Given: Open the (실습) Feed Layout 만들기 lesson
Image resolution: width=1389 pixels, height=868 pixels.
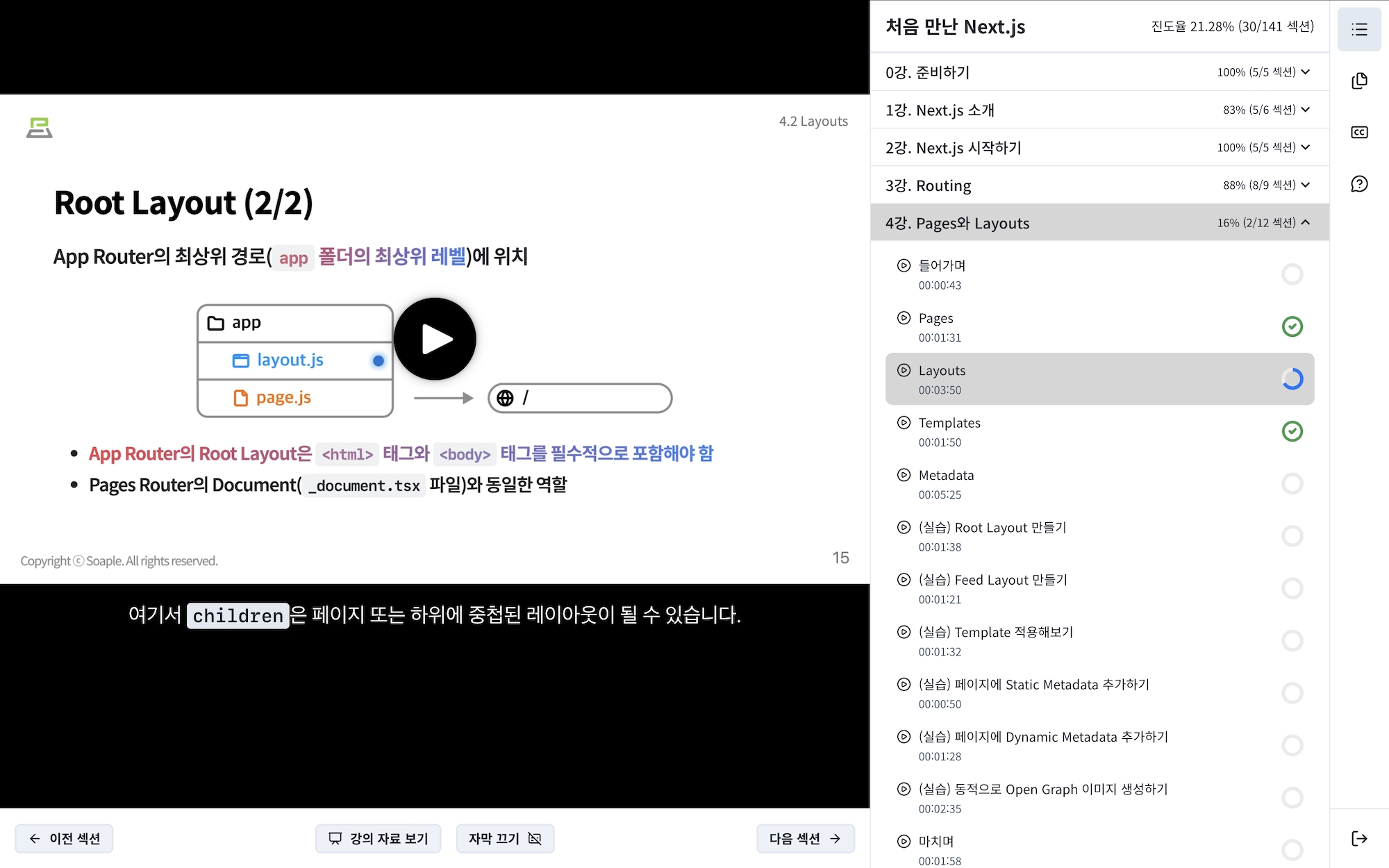Looking at the screenshot, I should click(x=992, y=580).
